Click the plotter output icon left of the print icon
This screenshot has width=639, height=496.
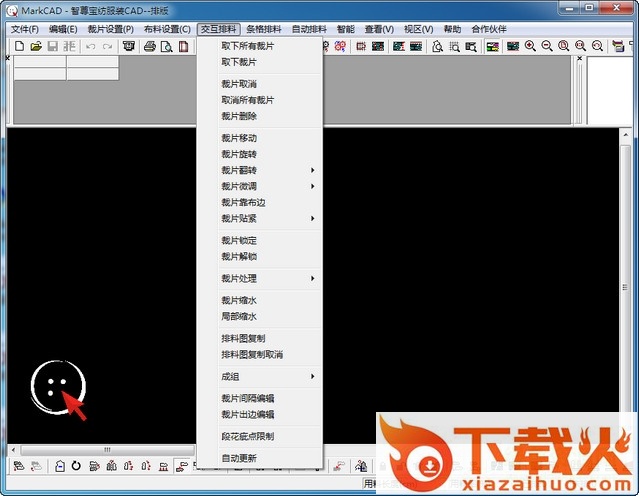pyautogui.click(x=129, y=46)
